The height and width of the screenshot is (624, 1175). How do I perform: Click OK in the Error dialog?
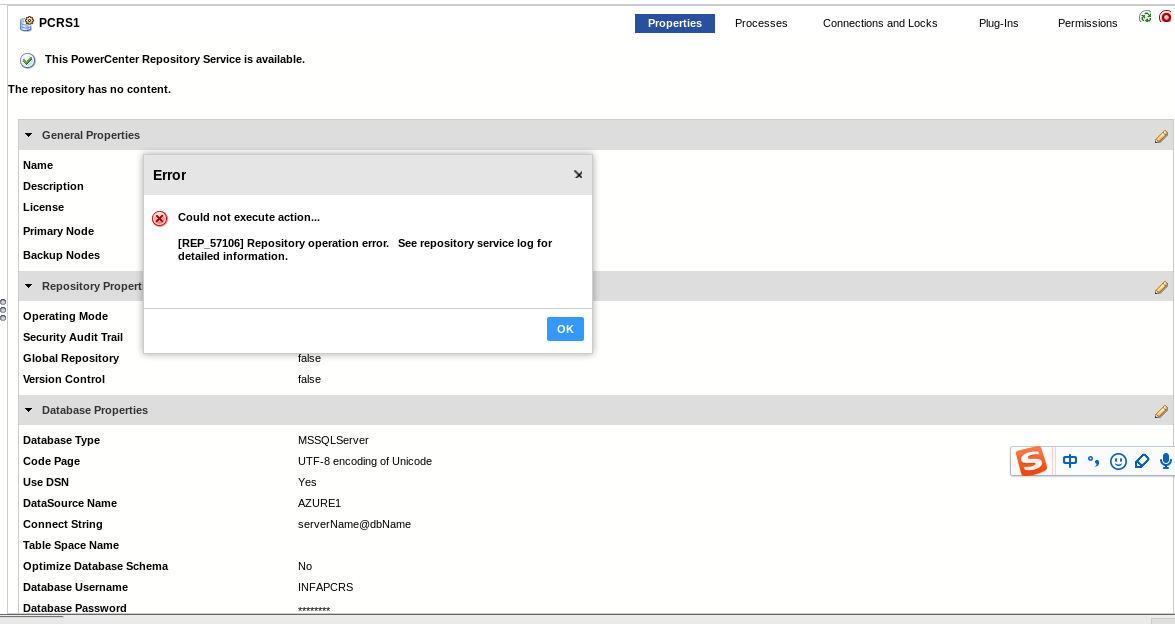[x=565, y=329]
